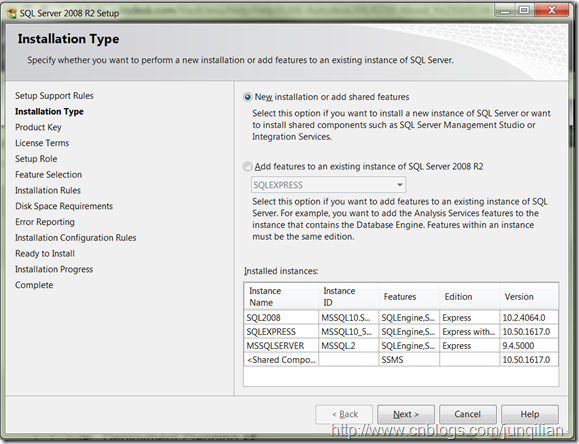Click the Instance ID column header
This screenshot has width=579, height=444.
click(349, 297)
